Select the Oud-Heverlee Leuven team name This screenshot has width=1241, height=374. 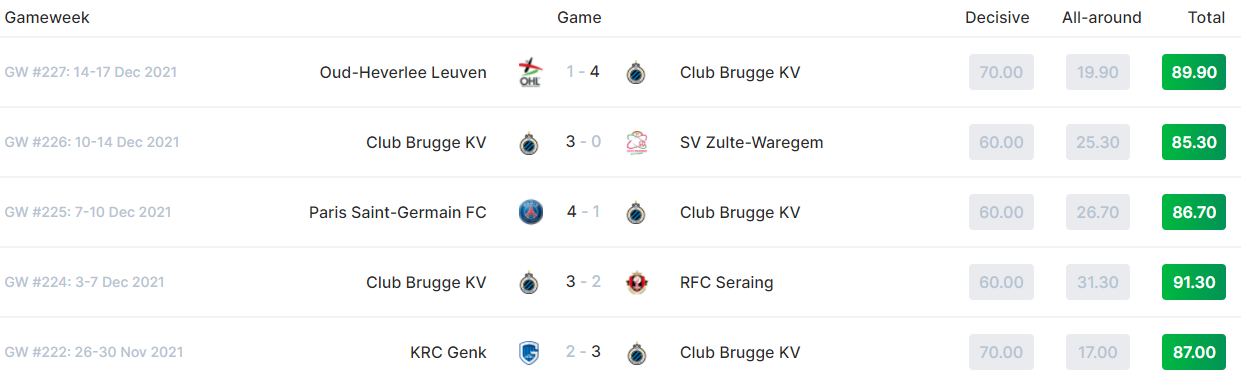point(403,72)
